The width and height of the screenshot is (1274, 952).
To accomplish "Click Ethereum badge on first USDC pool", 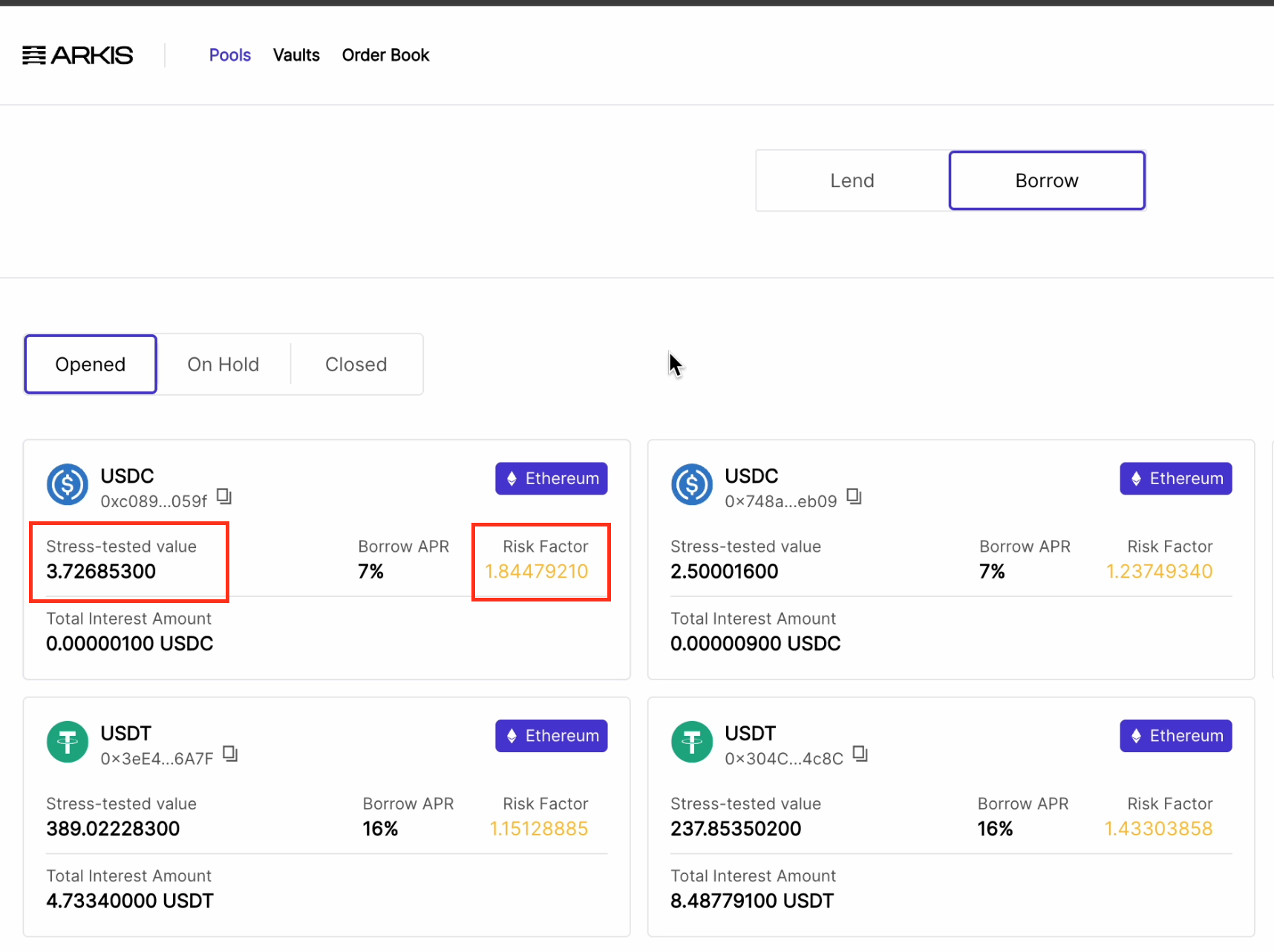I will coord(552,479).
